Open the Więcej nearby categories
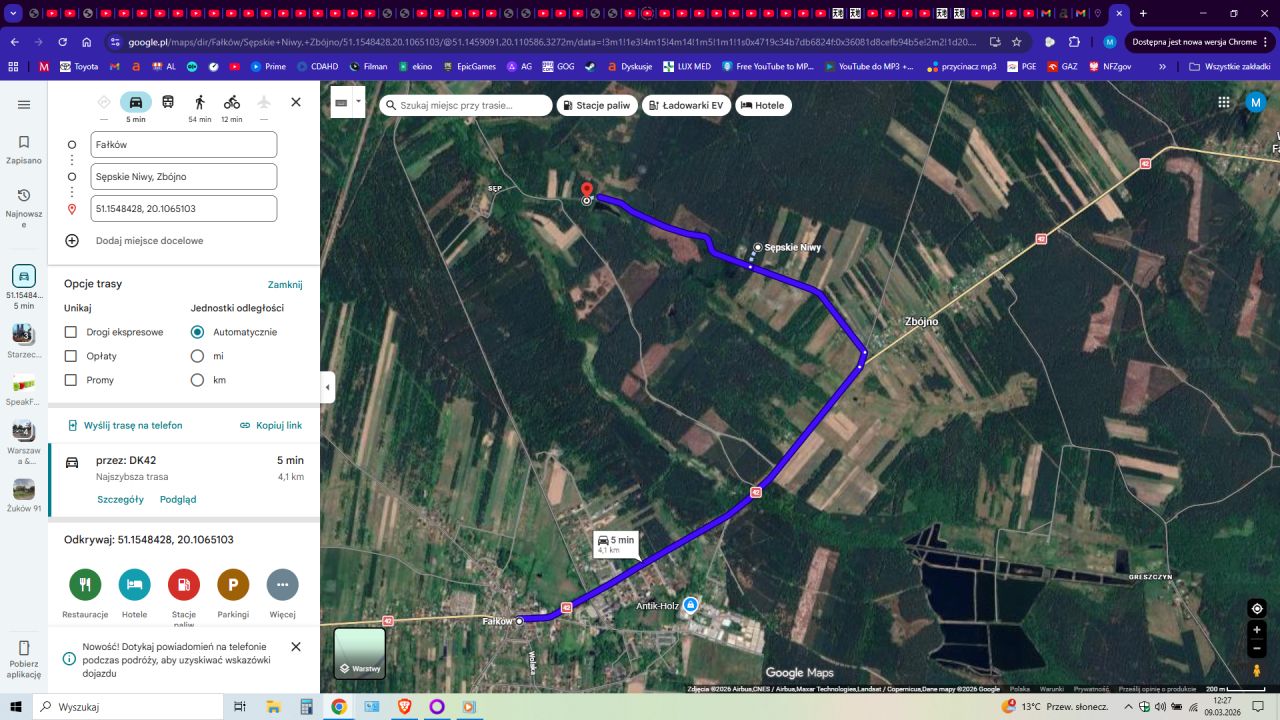 pos(282,585)
